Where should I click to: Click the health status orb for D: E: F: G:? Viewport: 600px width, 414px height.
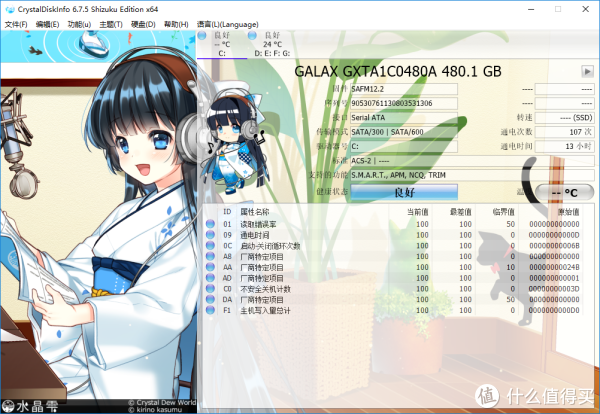click(x=252, y=36)
